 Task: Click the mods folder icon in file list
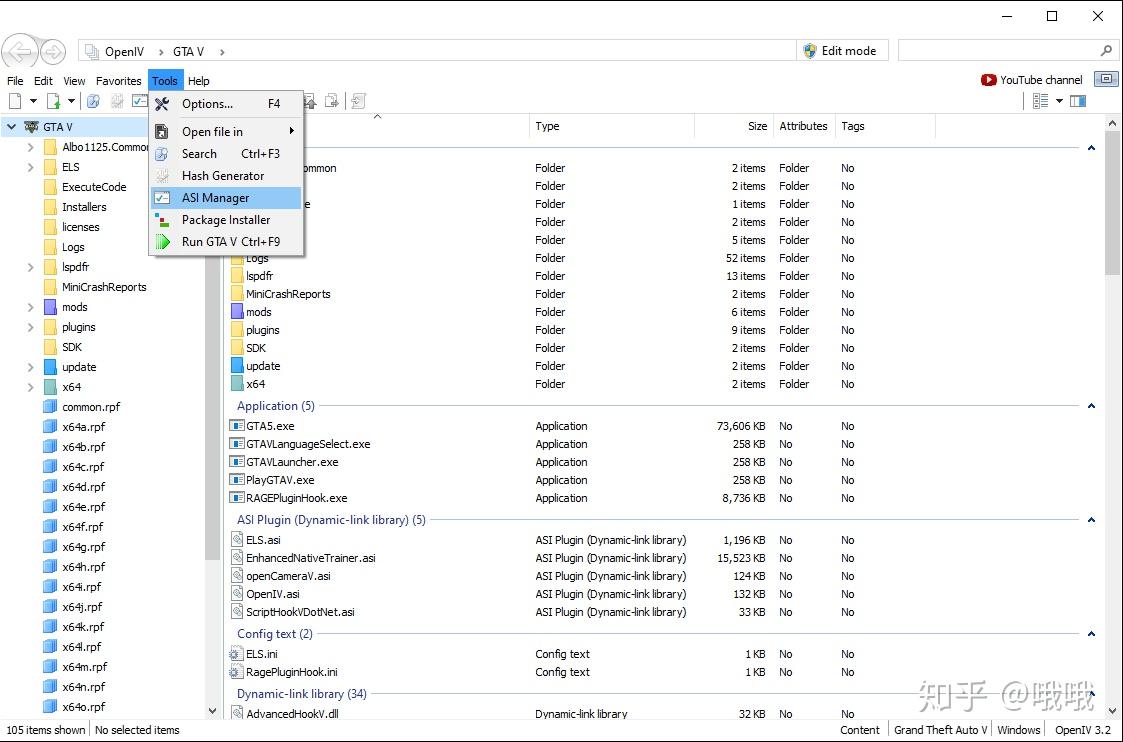click(237, 312)
